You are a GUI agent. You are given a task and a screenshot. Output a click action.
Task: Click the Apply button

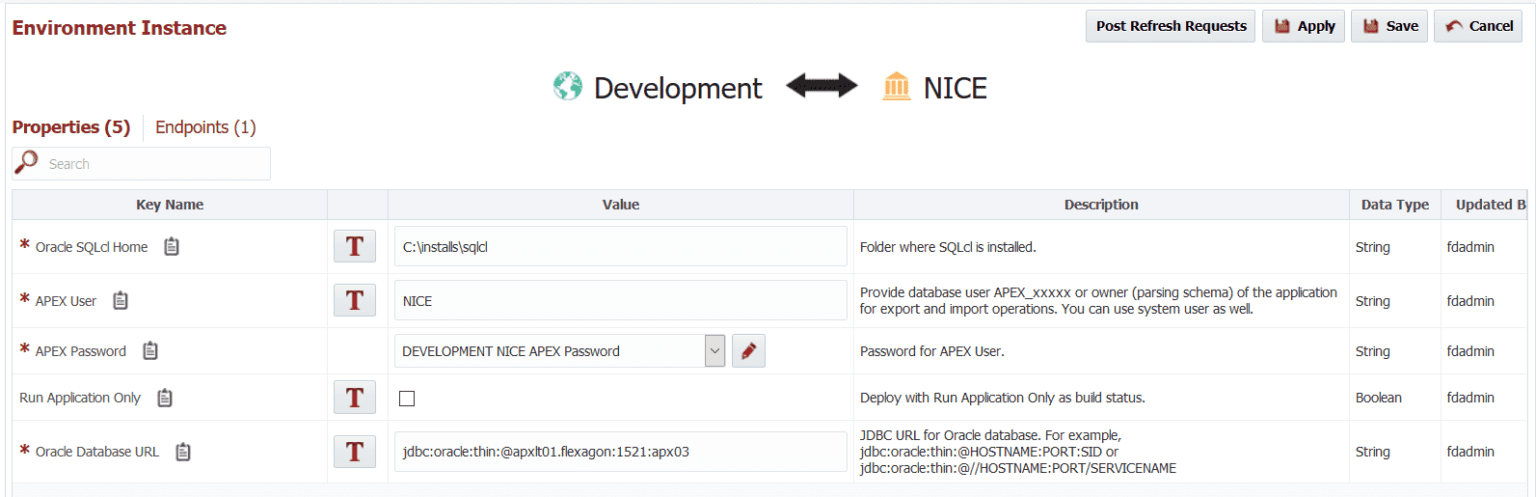point(1303,26)
